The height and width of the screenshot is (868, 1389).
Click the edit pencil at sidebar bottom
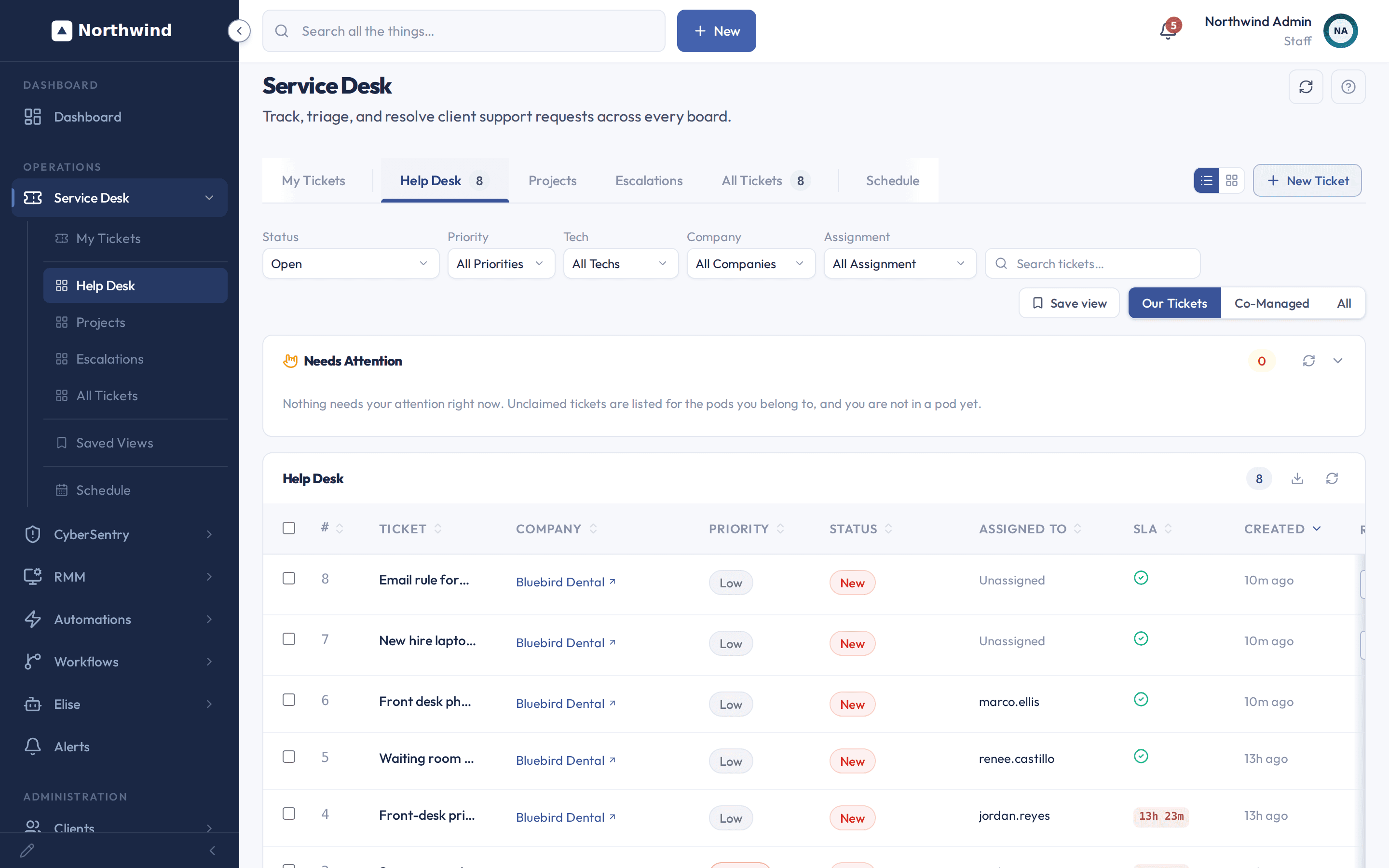27,850
